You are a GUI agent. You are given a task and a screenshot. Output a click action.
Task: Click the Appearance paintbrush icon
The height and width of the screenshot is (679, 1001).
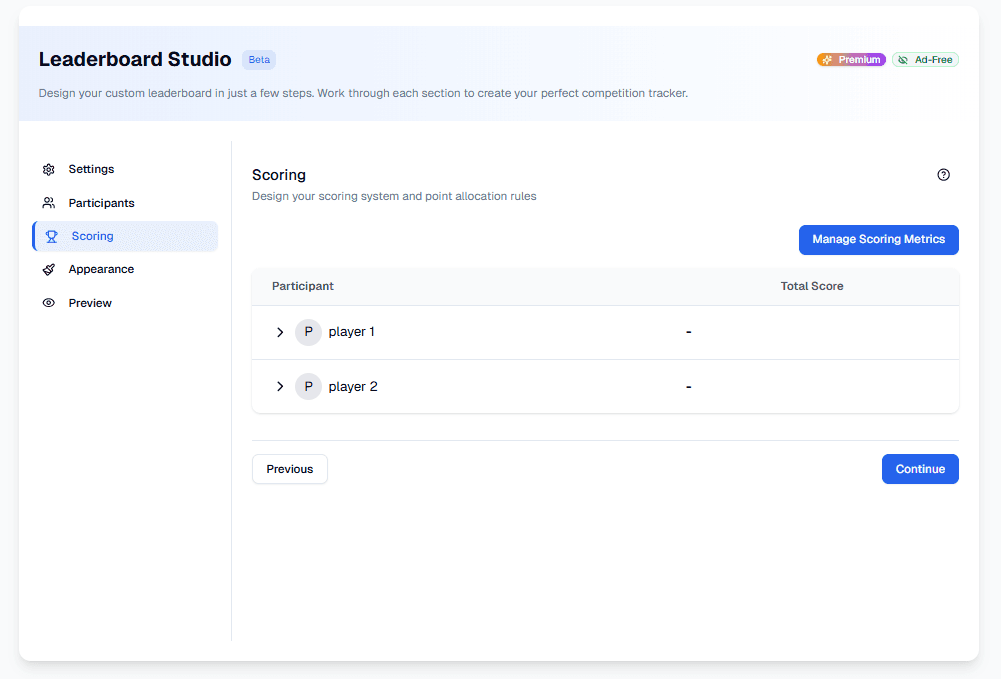tap(48, 269)
